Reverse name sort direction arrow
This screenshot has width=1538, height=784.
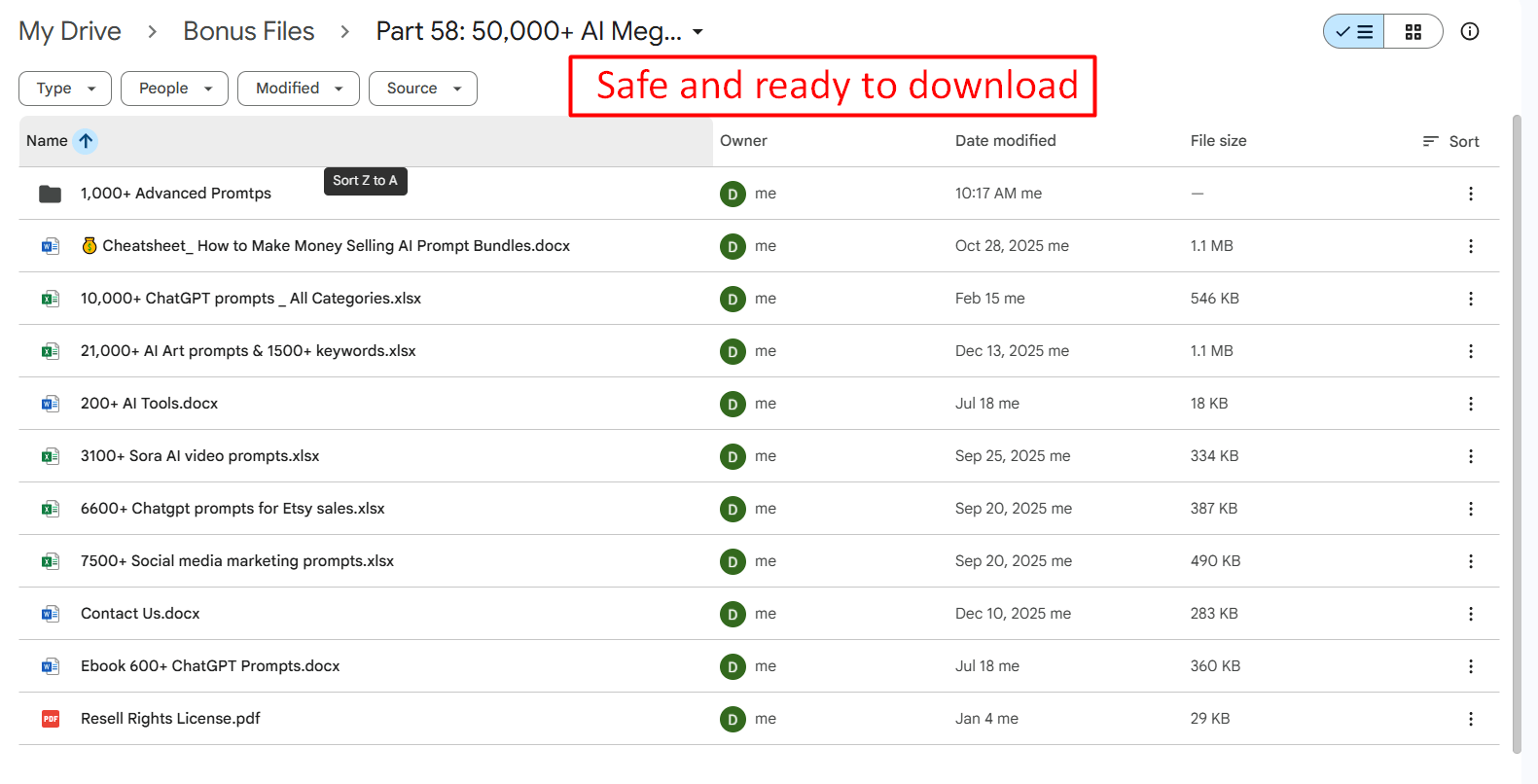click(x=86, y=141)
